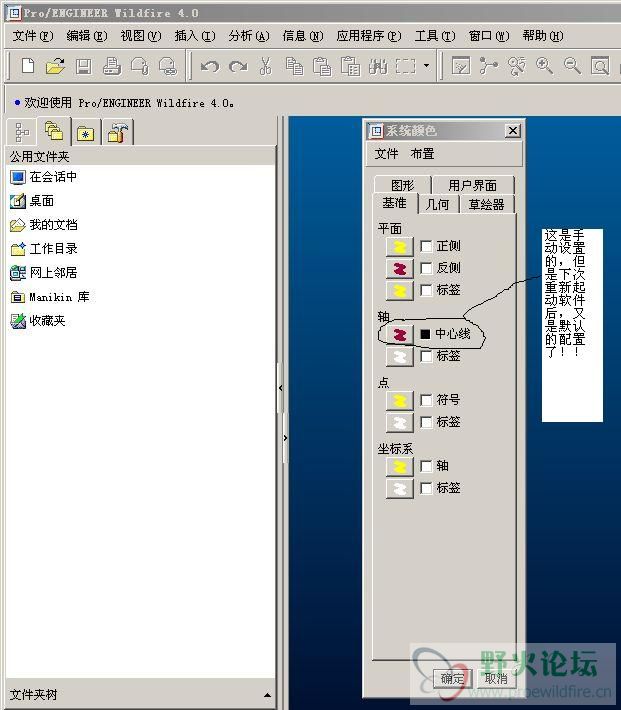Collapse navigator with left arrow on the divider
This screenshot has height=710, width=621.
(281, 388)
